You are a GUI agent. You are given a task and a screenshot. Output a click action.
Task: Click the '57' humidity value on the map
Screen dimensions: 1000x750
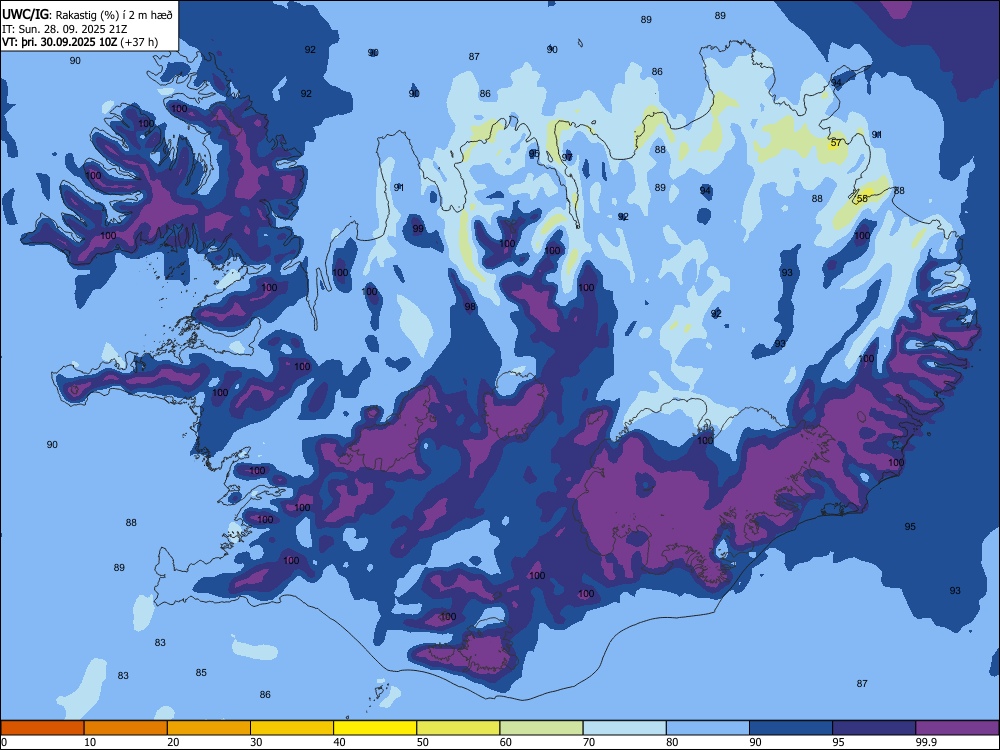[x=835, y=143]
